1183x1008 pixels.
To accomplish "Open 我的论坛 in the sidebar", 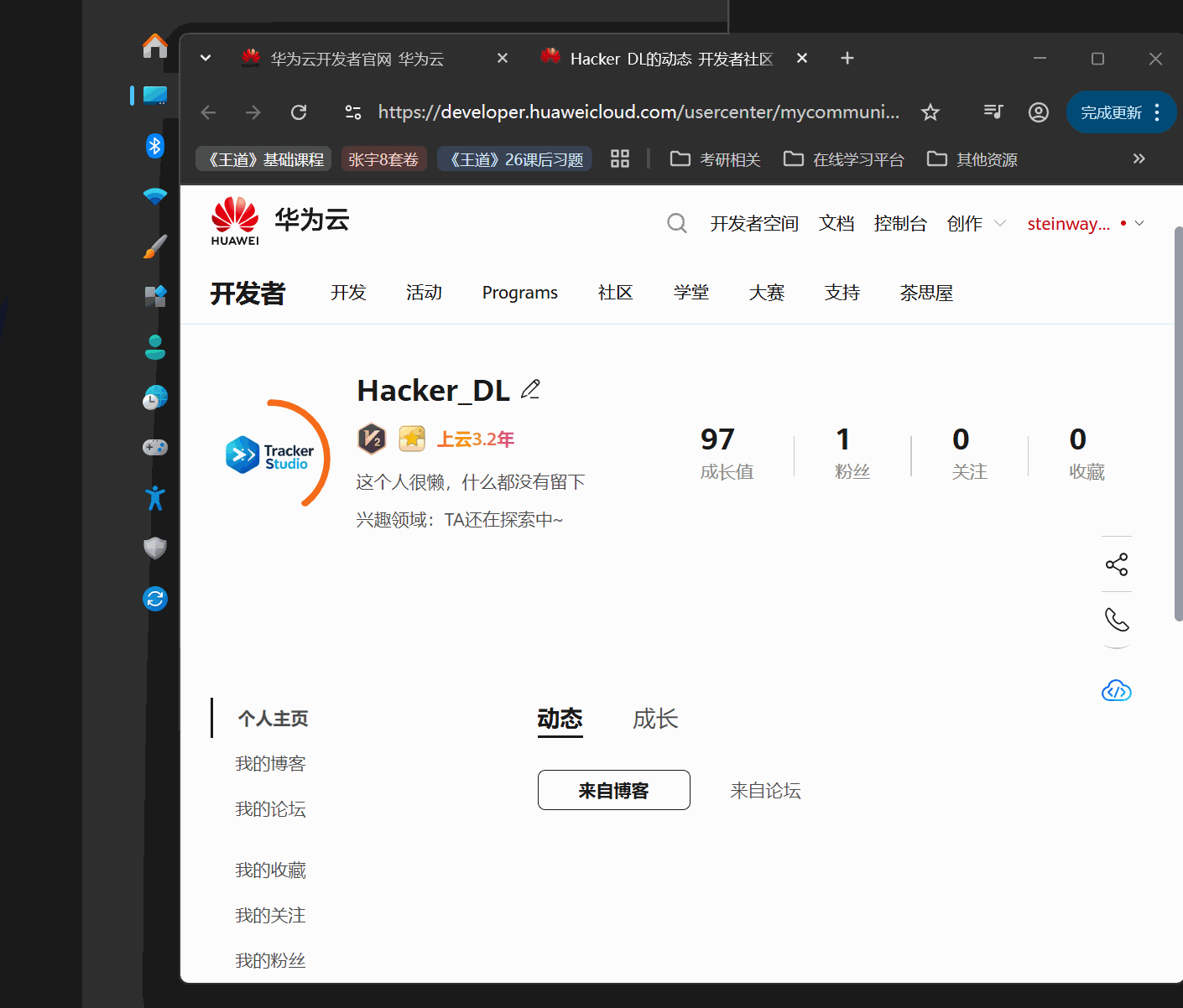I will (x=270, y=809).
